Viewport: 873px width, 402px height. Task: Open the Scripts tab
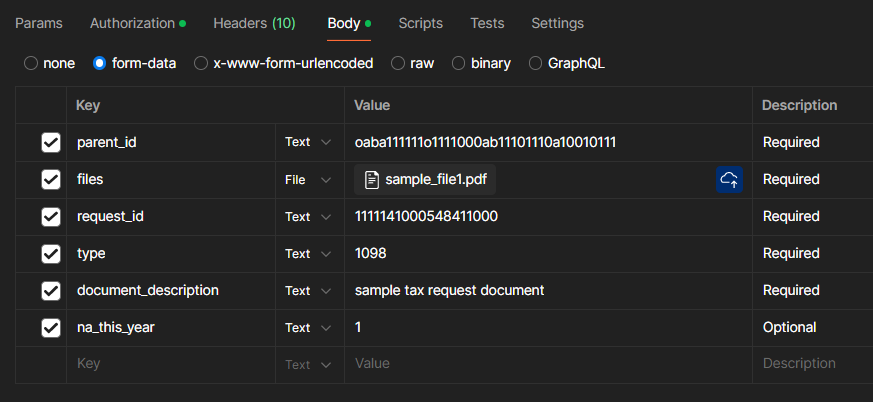click(420, 23)
